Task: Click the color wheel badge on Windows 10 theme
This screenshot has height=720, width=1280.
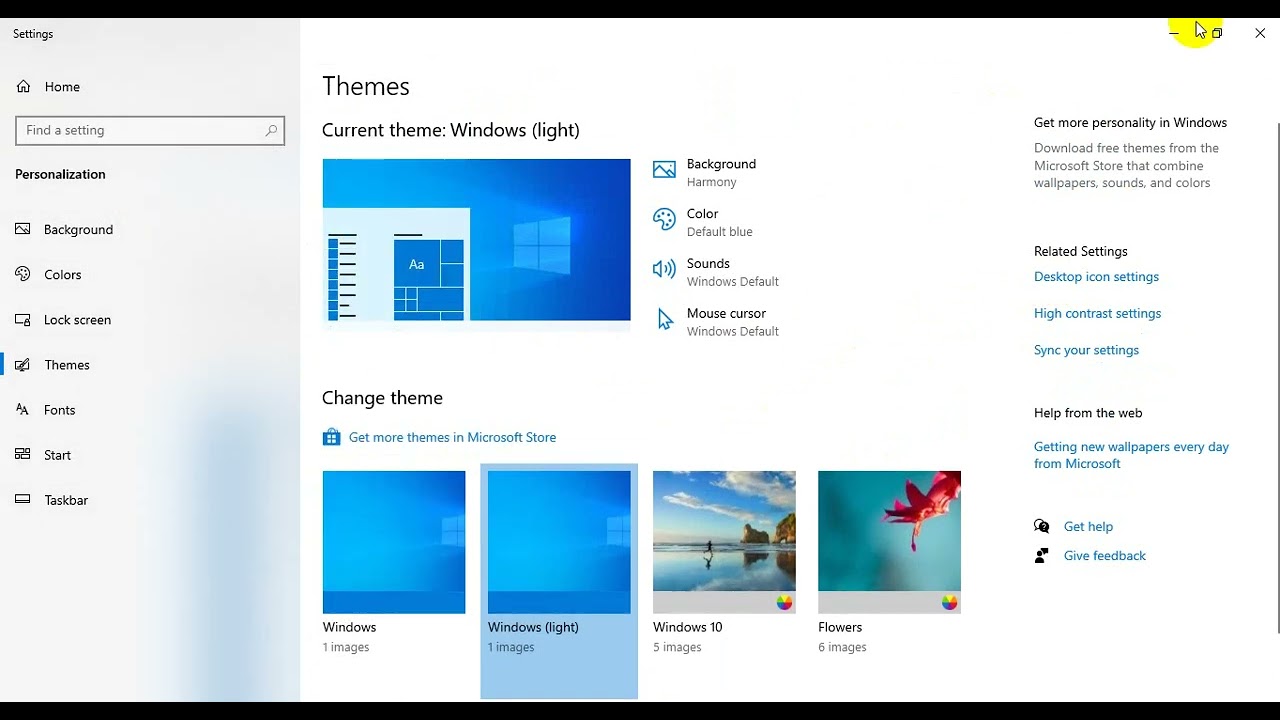Action: [x=784, y=602]
